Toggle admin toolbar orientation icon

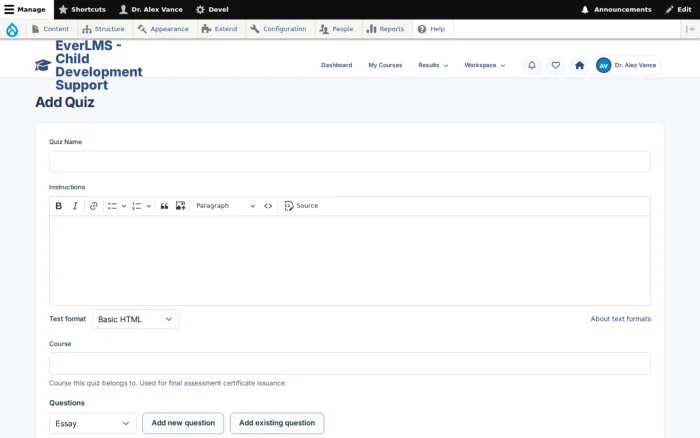click(x=690, y=29)
